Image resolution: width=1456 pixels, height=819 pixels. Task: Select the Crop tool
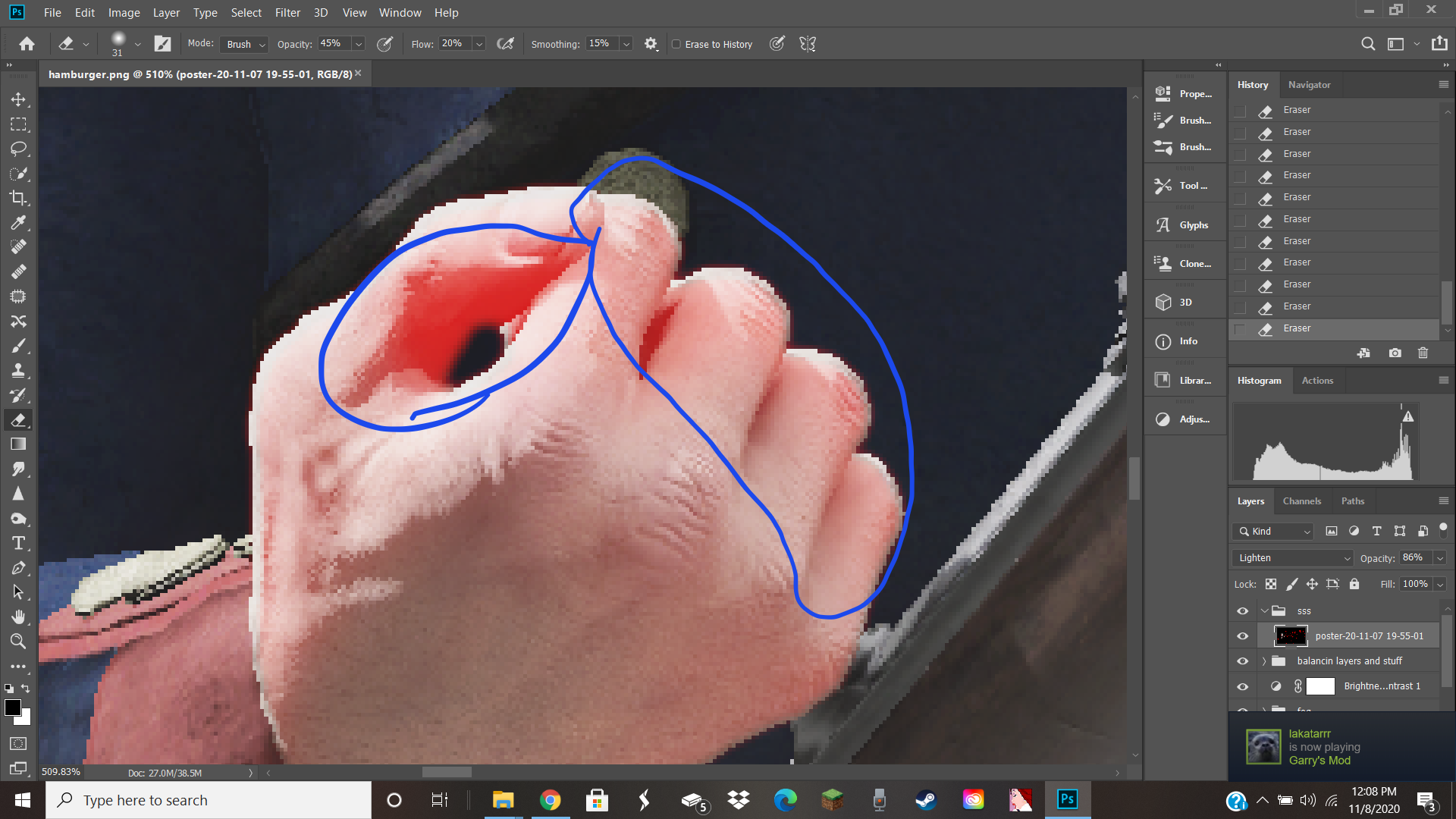[x=18, y=198]
